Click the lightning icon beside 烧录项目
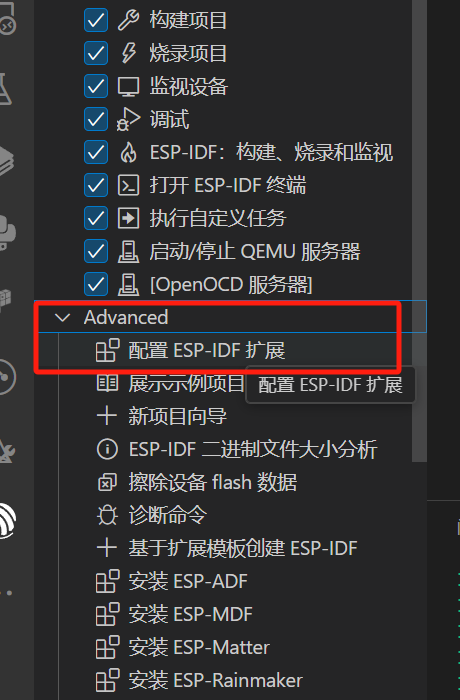Screen dimensions: 460x700 tap(129, 54)
